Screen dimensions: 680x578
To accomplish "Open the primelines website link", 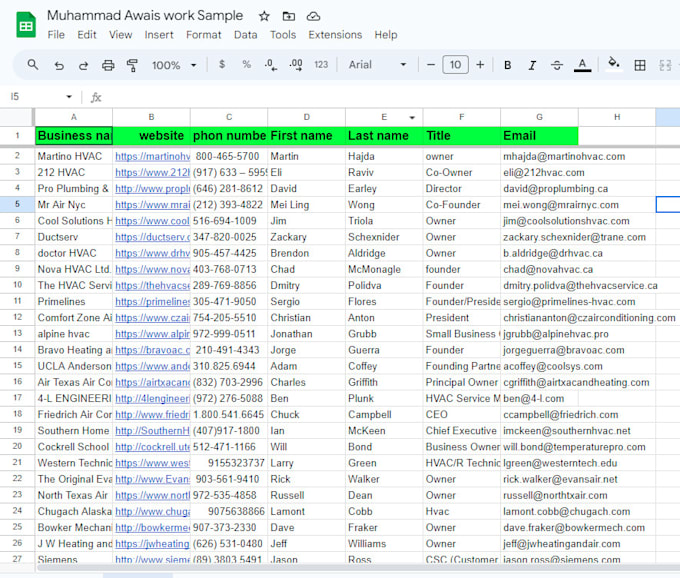I will pos(152,302).
